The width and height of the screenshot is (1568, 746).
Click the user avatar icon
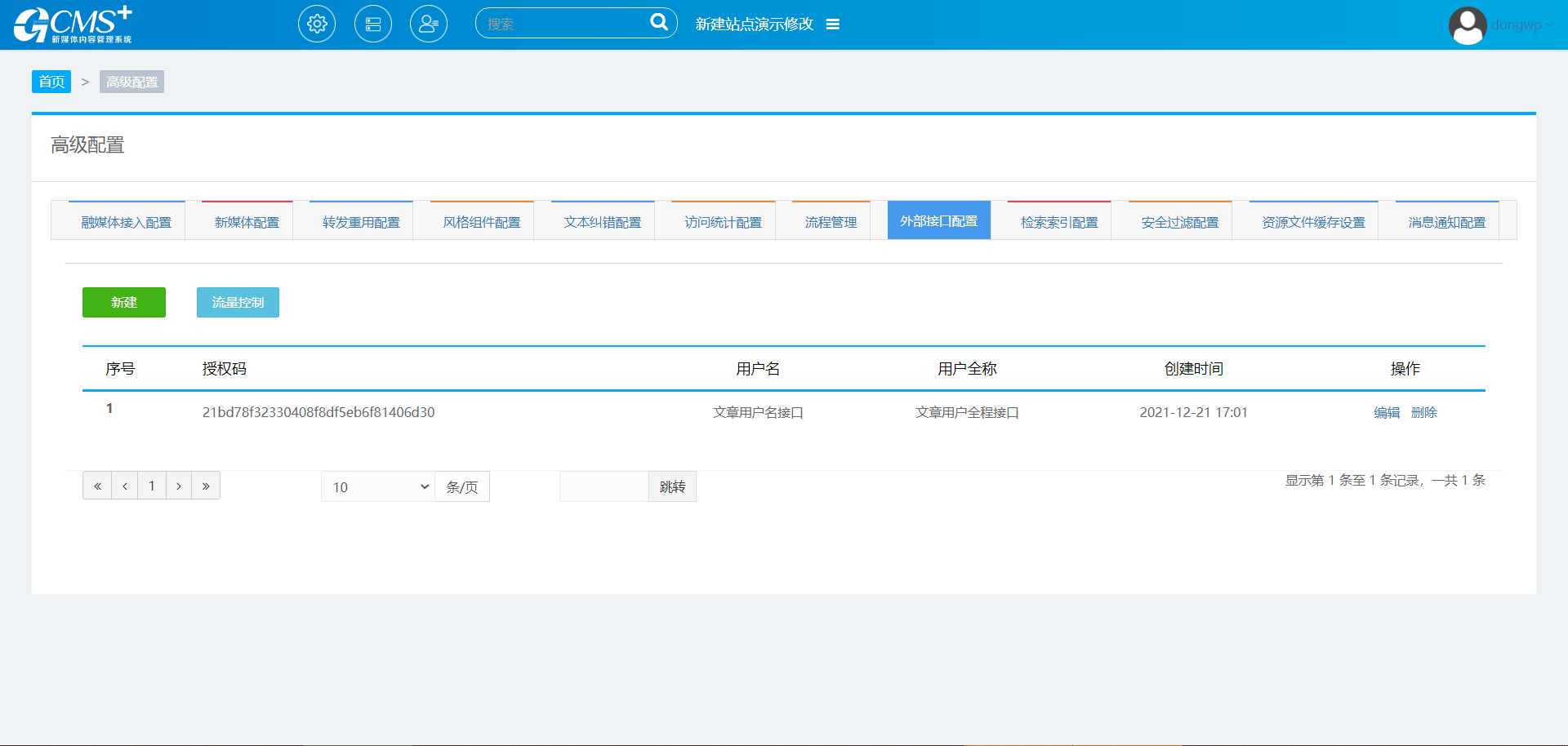pyautogui.click(x=1467, y=25)
